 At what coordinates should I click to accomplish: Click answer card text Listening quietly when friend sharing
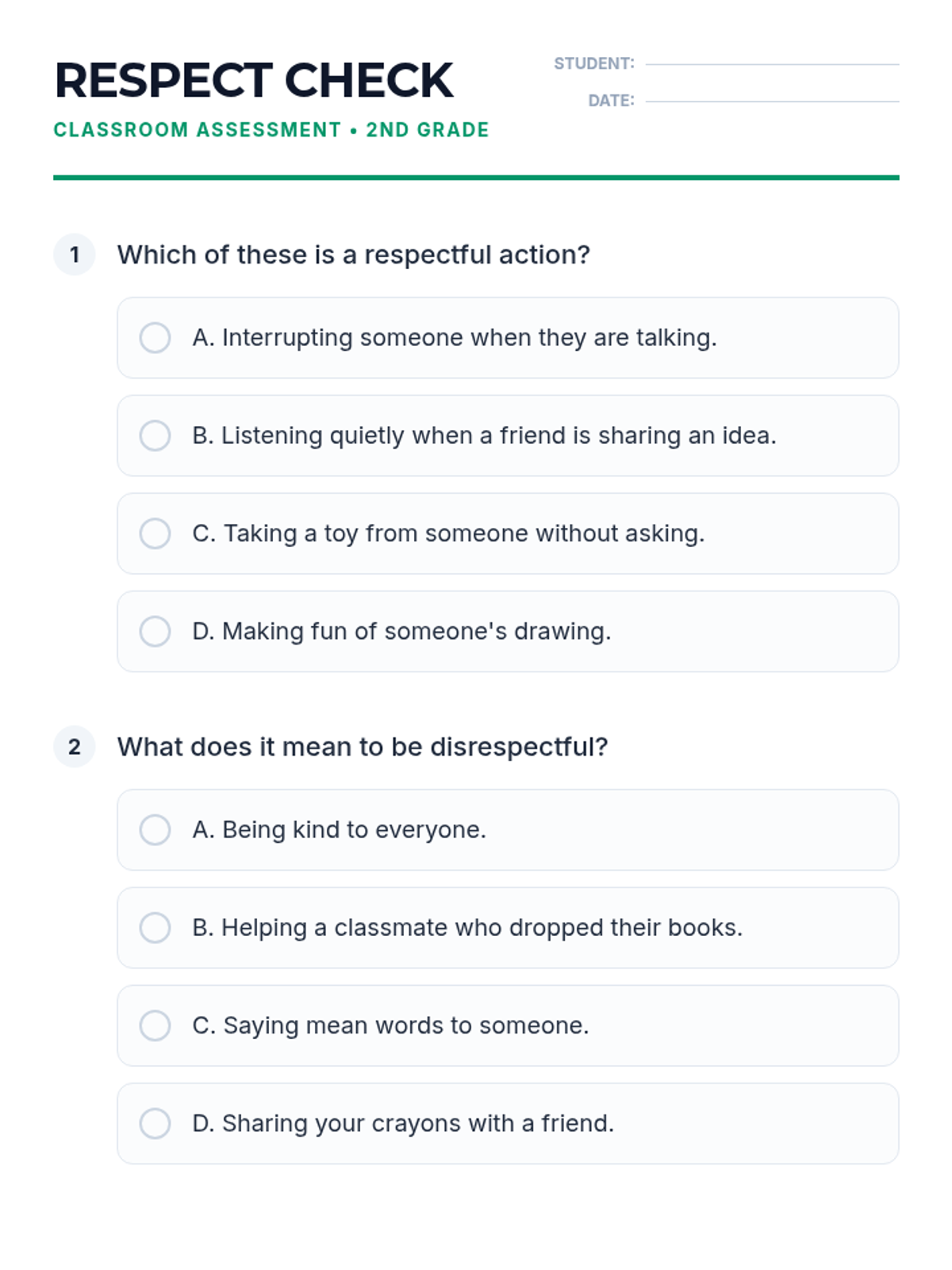(x=484, y=436)
